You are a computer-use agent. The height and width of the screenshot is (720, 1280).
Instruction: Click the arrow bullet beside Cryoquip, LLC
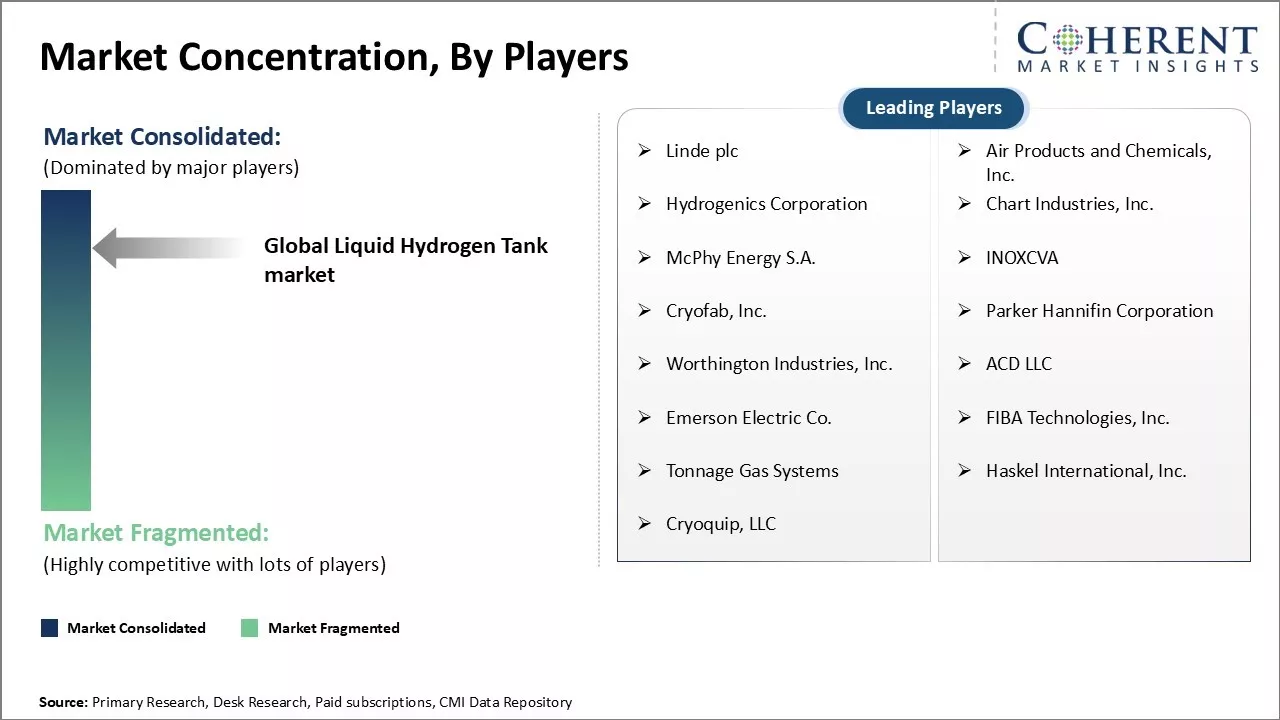(x=645, y=524)
